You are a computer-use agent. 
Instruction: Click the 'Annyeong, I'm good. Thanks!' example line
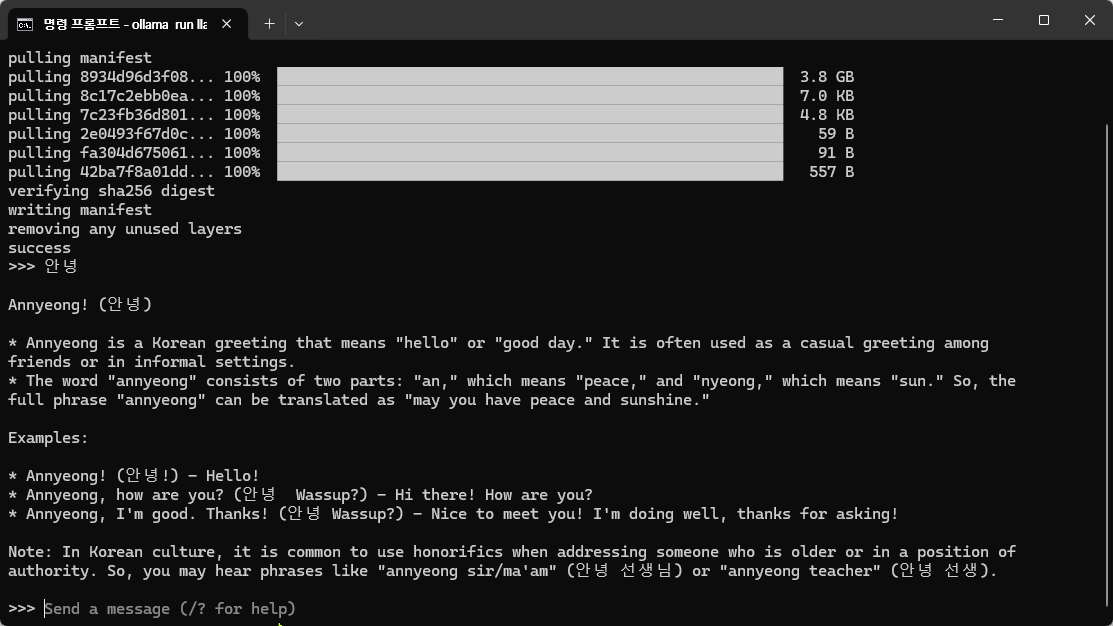tap(453, 514)
